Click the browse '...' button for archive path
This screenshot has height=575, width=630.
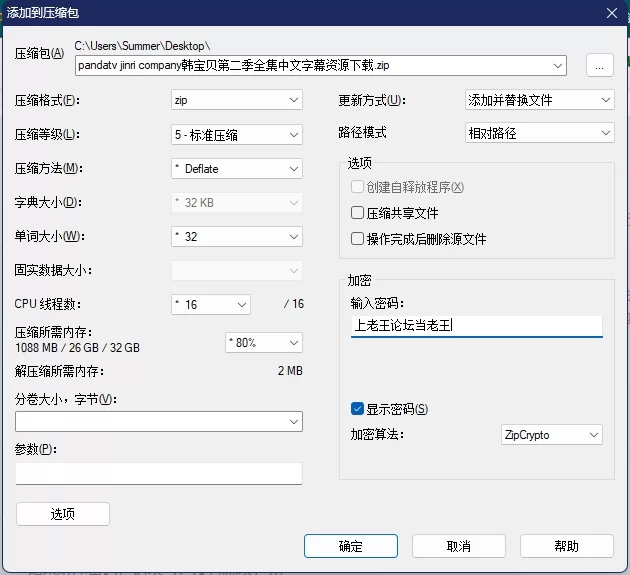pos(599,65)
